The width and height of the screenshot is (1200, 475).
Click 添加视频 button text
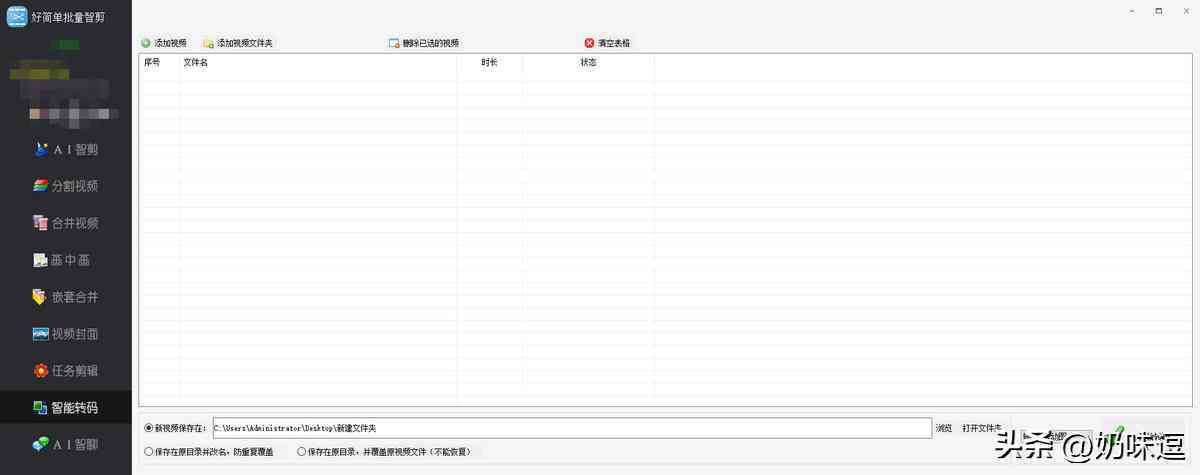tap(170, 43)
